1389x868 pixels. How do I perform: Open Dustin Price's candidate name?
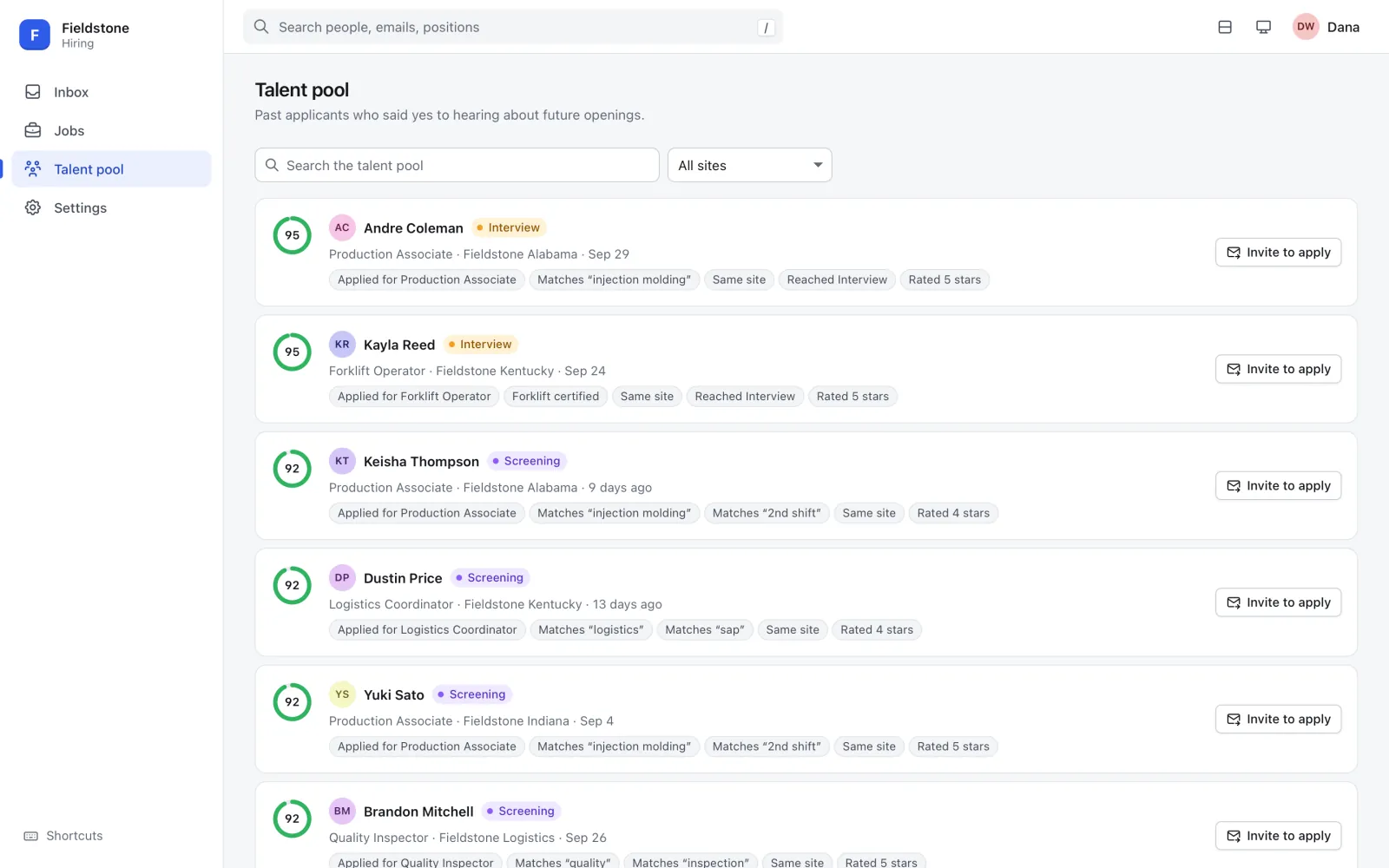pos(403,578)
